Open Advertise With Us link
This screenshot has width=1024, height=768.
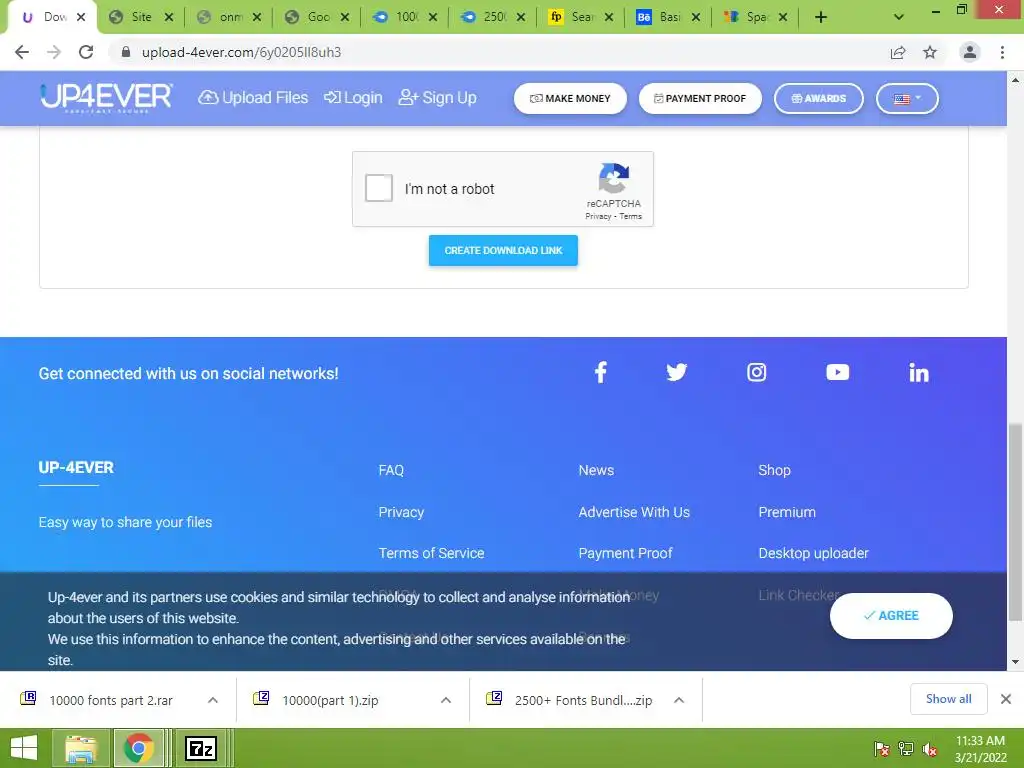coord(634,512)
